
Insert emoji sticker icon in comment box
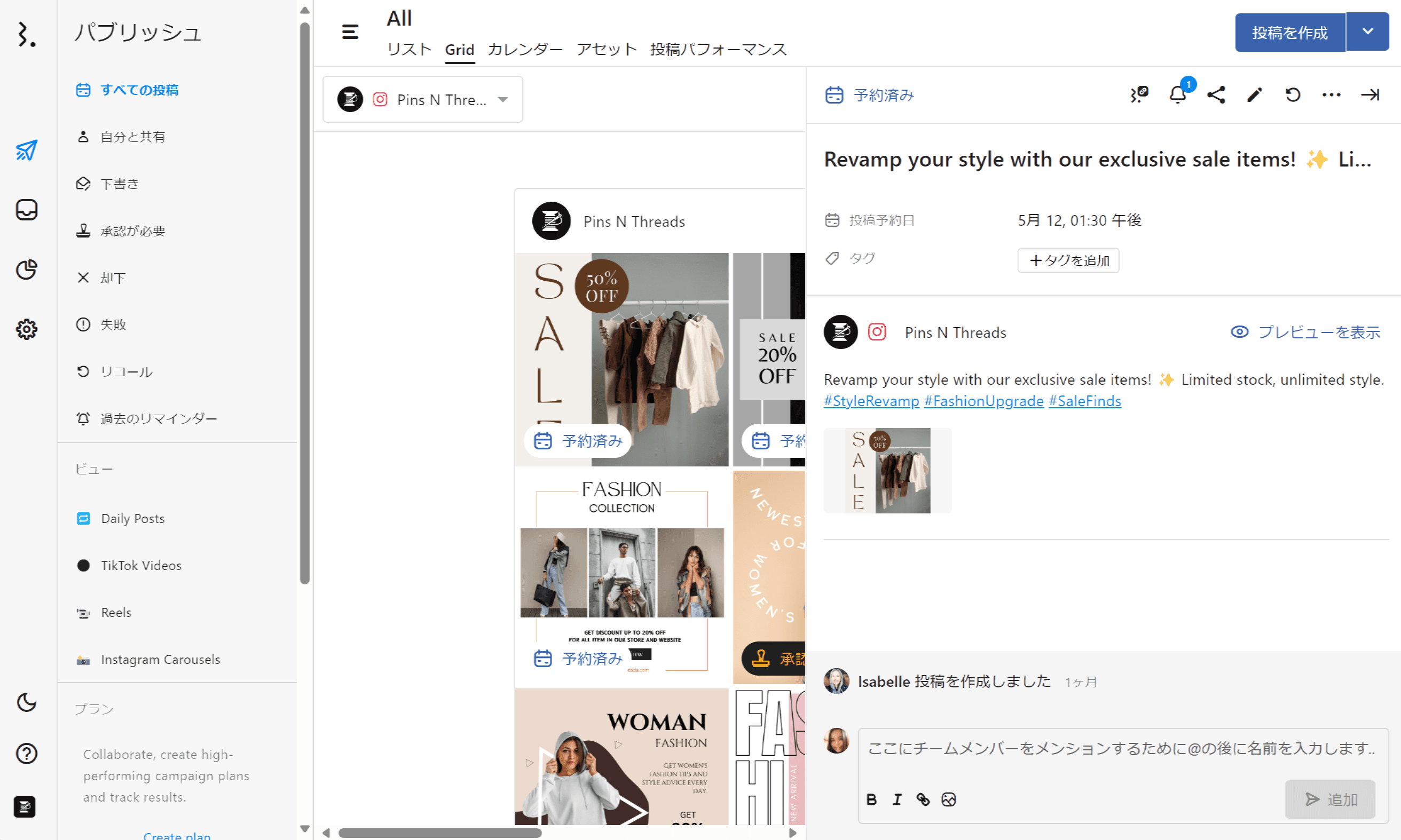point(949,799)
